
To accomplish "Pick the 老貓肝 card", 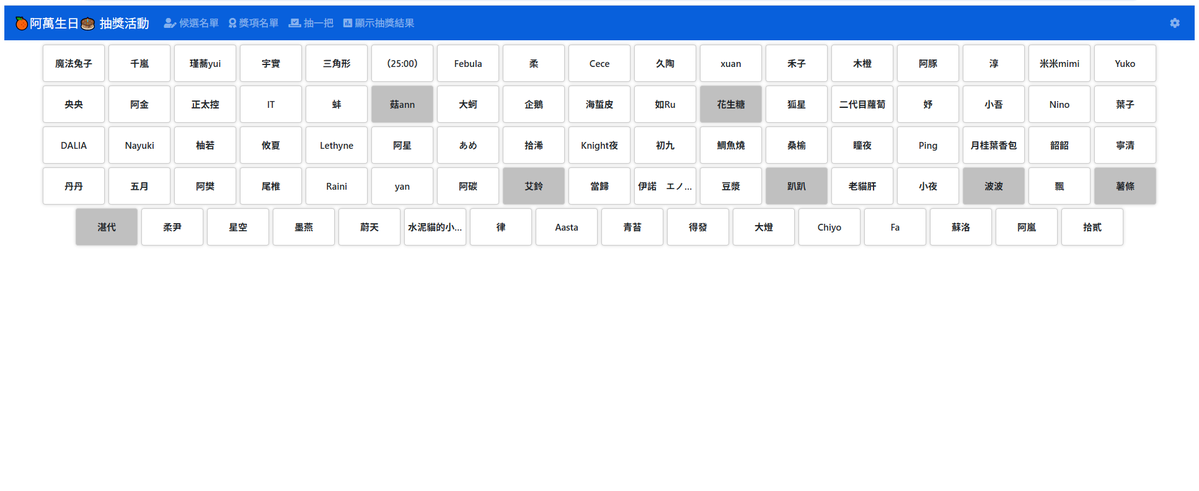I will [x=863, y=187].
